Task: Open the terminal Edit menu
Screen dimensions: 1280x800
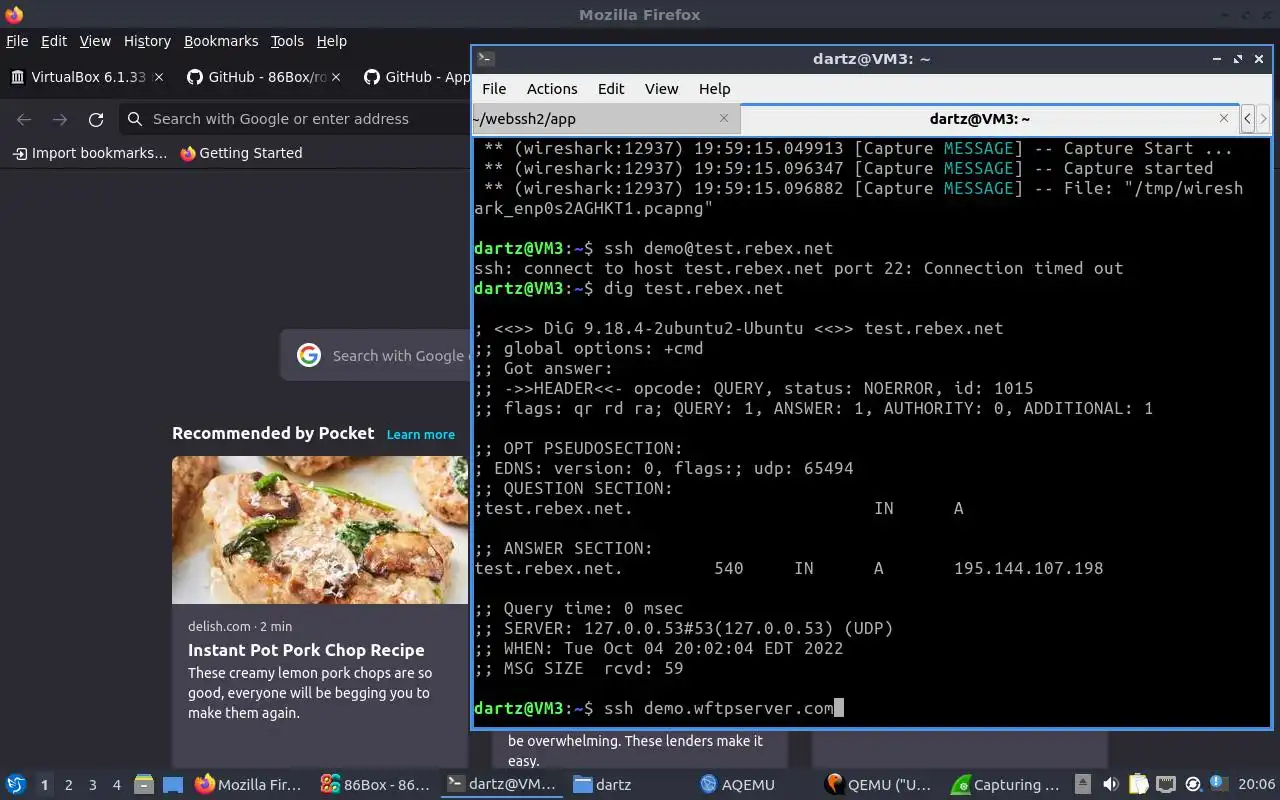Action: click(611, 89)
